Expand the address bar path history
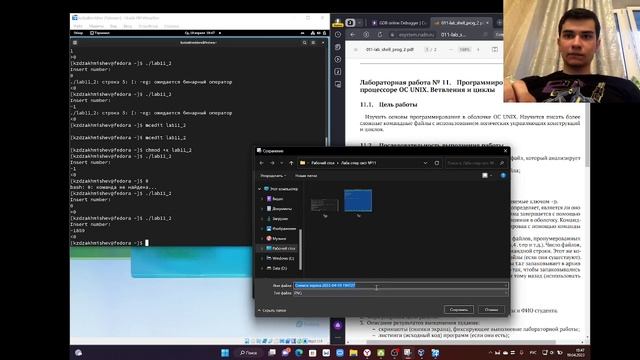Image resolution: width=640 pixels, height=360 pixels. [425, 163]
